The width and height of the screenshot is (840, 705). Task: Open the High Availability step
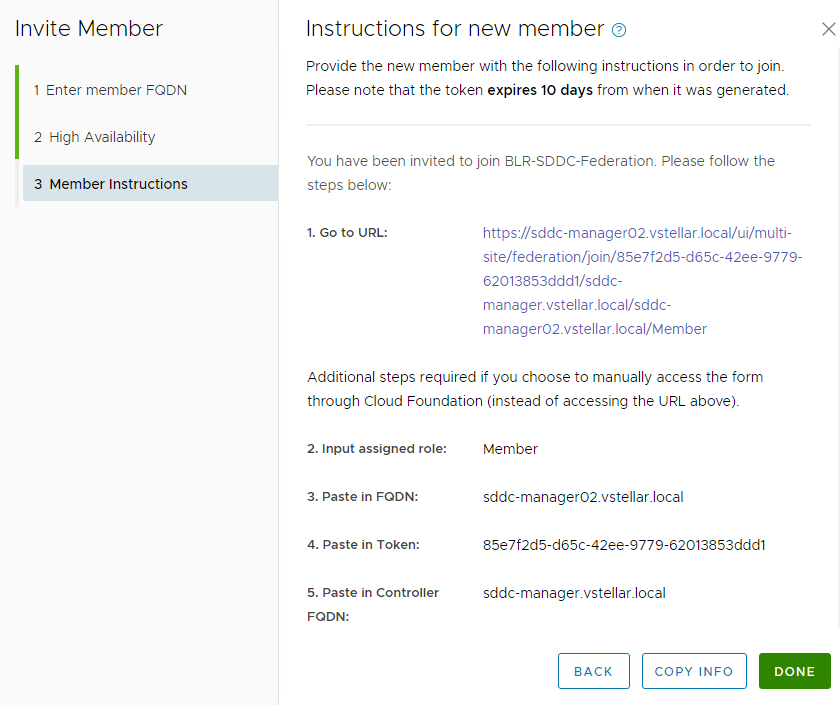94,137
